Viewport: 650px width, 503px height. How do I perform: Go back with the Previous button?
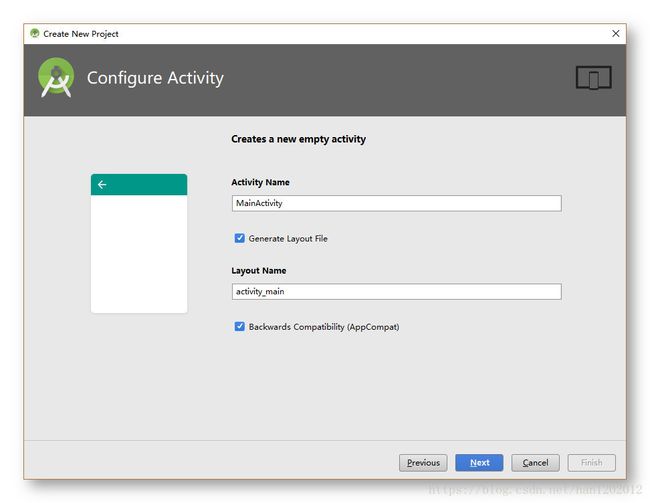(x=423, y=463)
